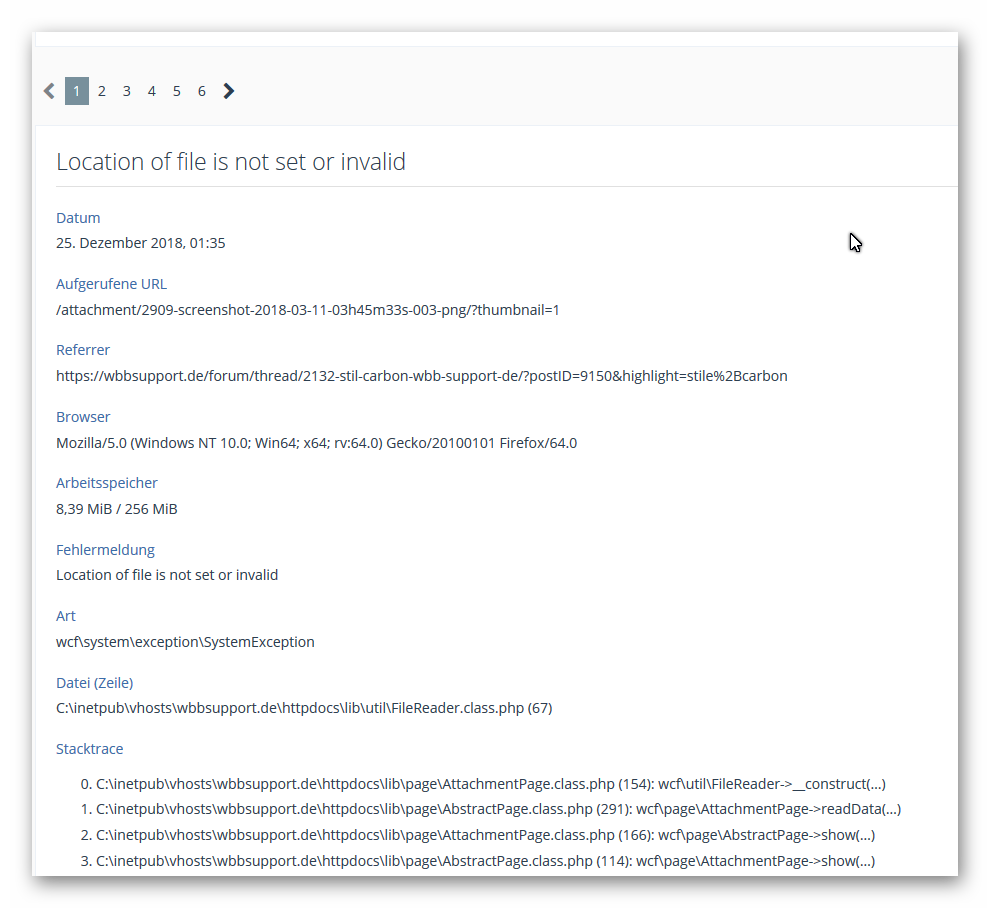Switch to page 4 of the pagination

pyautogui.click(x=152, y=91)
